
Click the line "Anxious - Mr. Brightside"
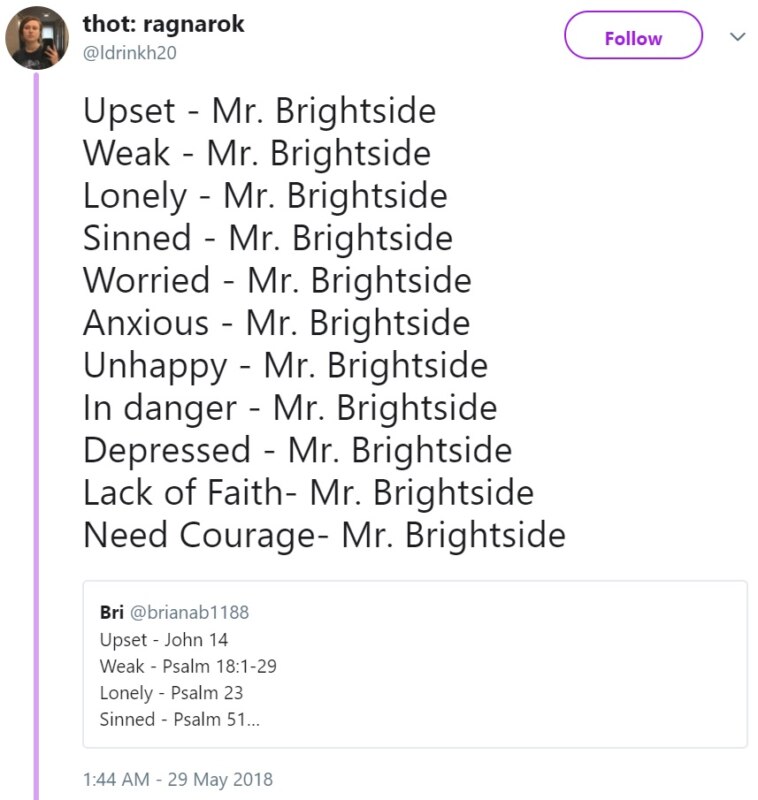tap(276, 323)
